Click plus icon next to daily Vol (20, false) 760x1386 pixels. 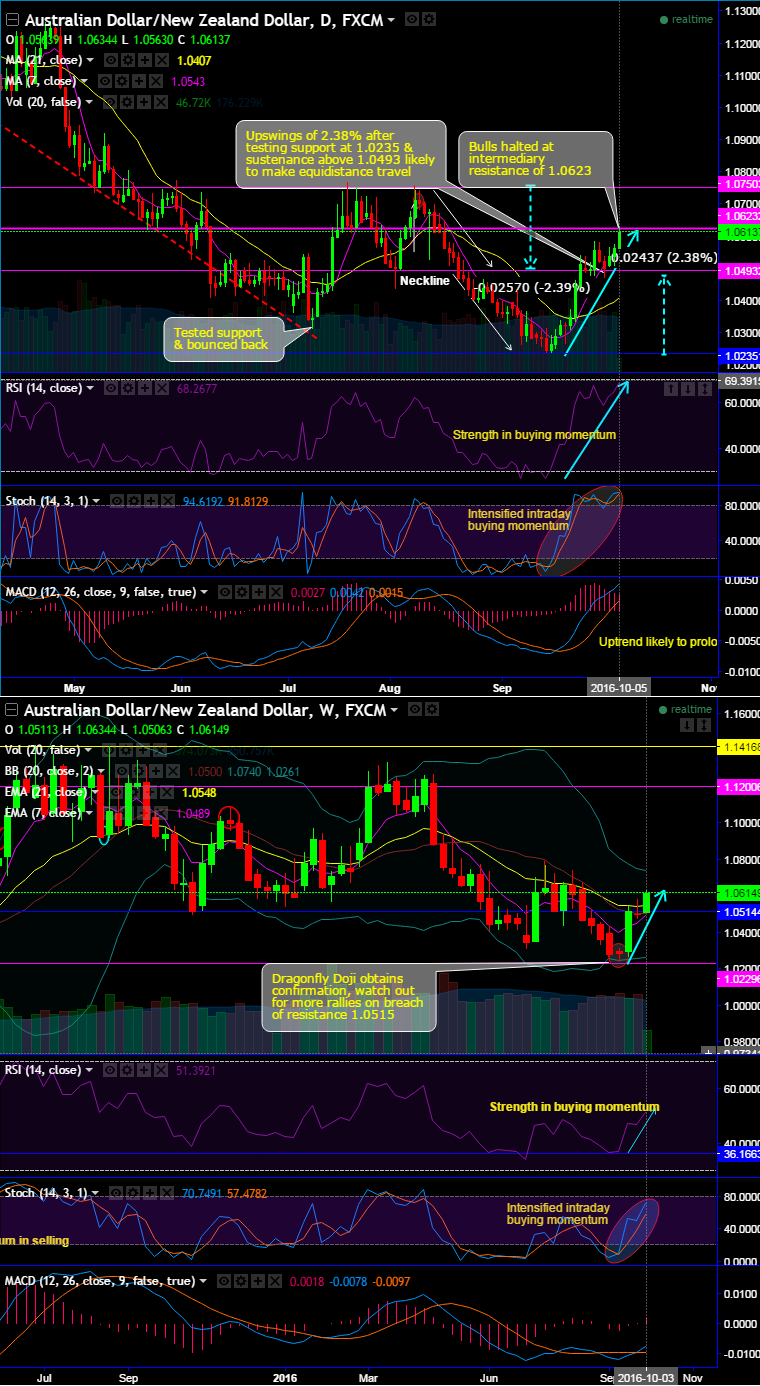(146, 102)
